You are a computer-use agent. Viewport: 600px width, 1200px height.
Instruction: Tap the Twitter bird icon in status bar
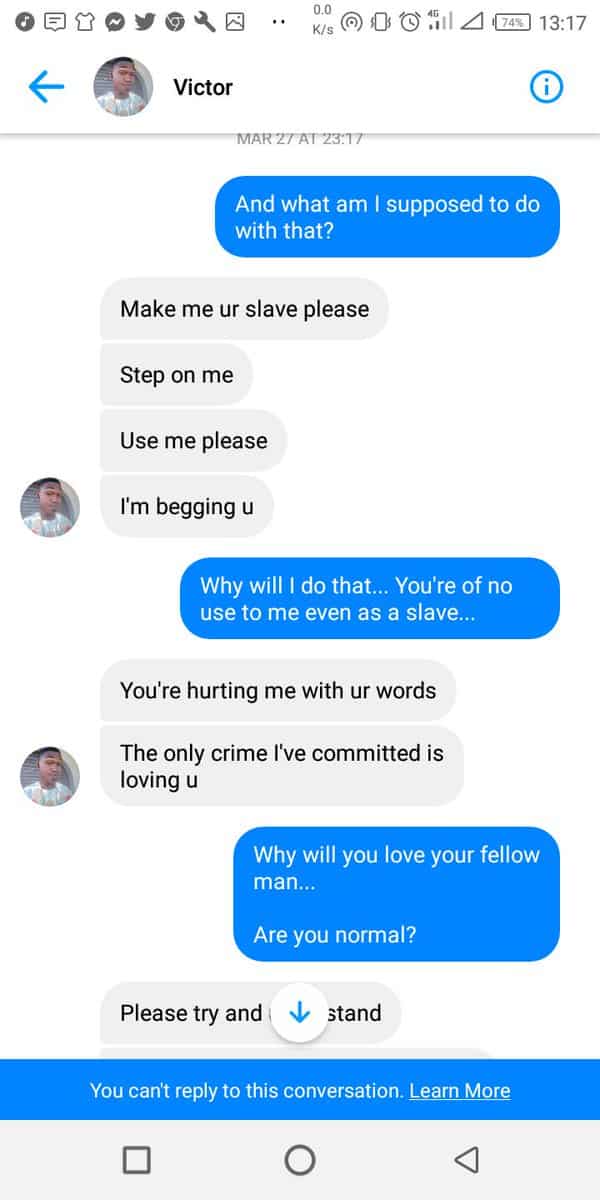click(147, 21)
